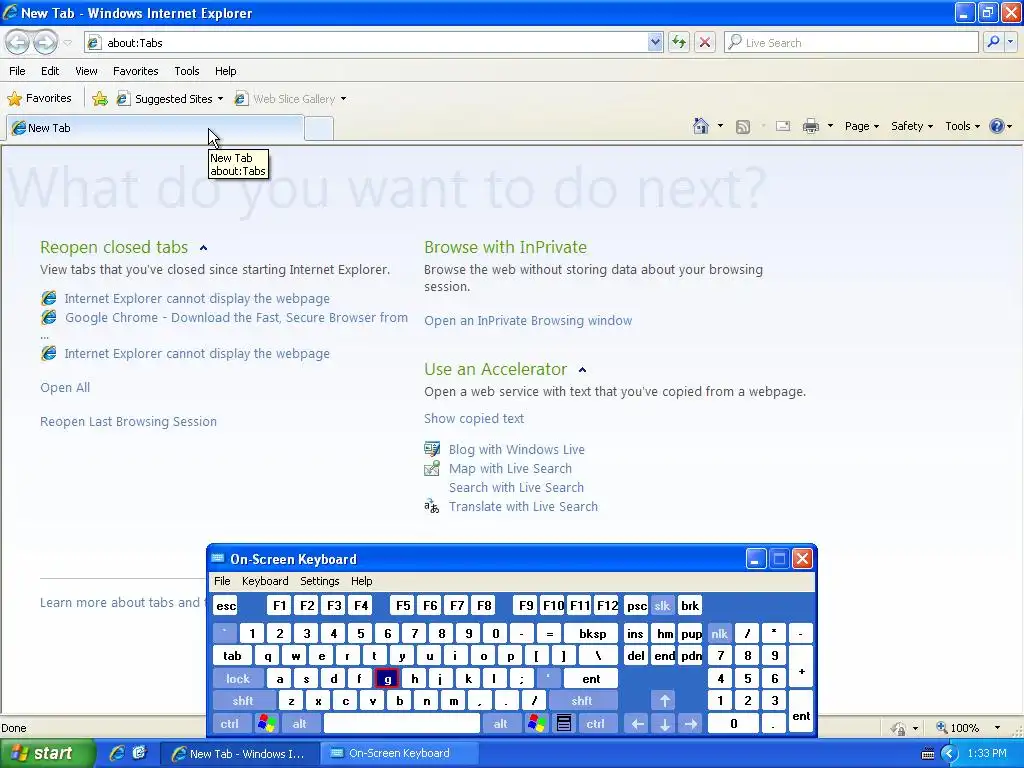
Task: Click the Home icon in command bar
Action: point(701,126)
